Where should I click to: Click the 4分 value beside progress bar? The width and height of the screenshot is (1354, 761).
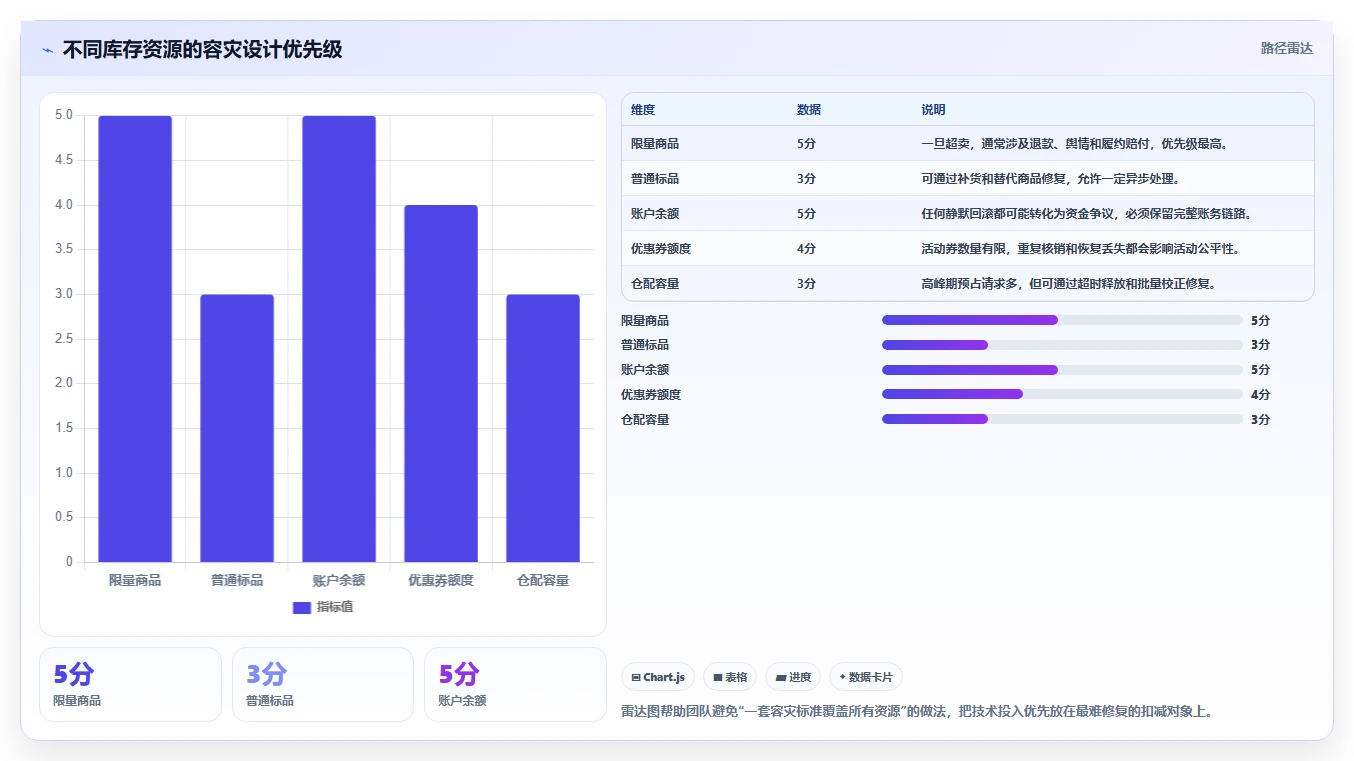click(1260, 394)
